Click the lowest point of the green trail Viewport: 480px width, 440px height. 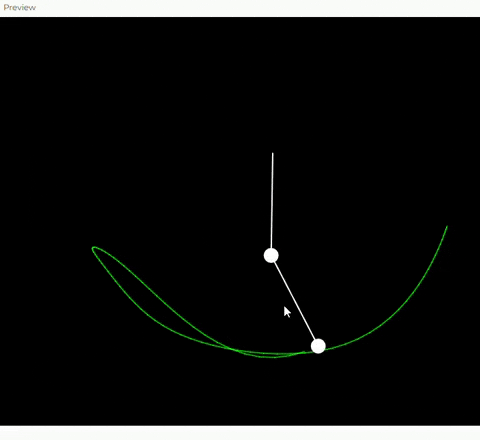(274, 357)
